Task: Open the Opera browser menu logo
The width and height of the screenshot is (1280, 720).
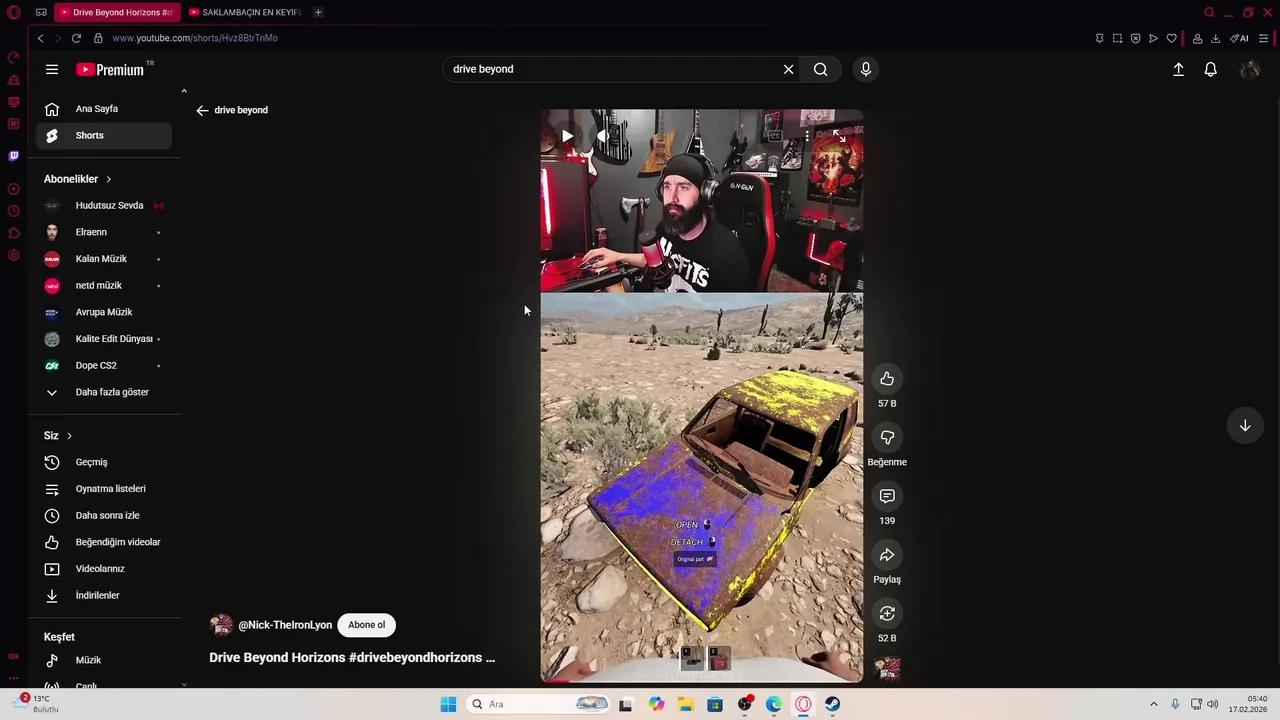Action: (x=14, y=12)
